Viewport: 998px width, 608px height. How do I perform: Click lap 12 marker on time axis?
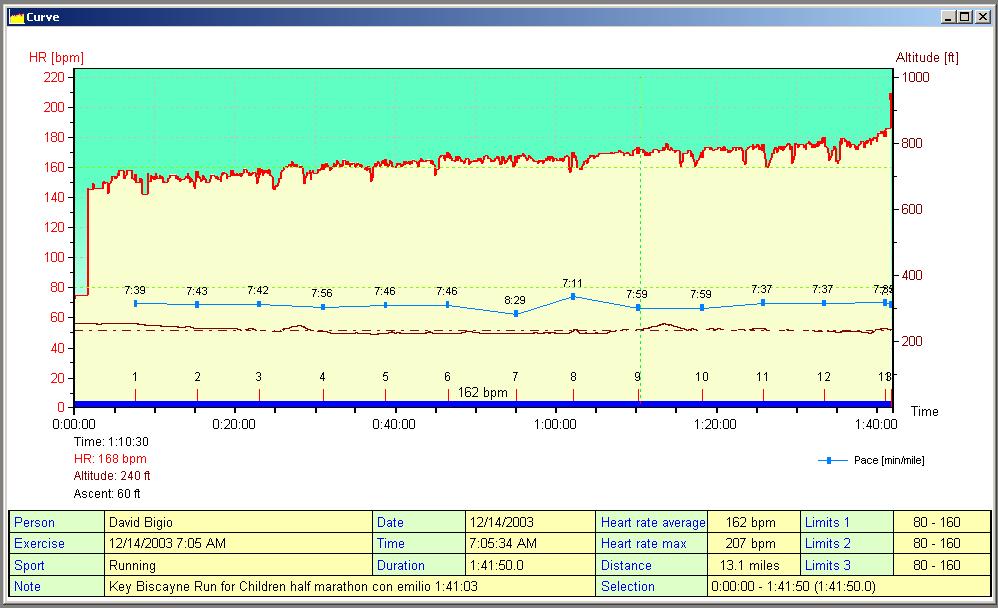[x=824, y=393]
